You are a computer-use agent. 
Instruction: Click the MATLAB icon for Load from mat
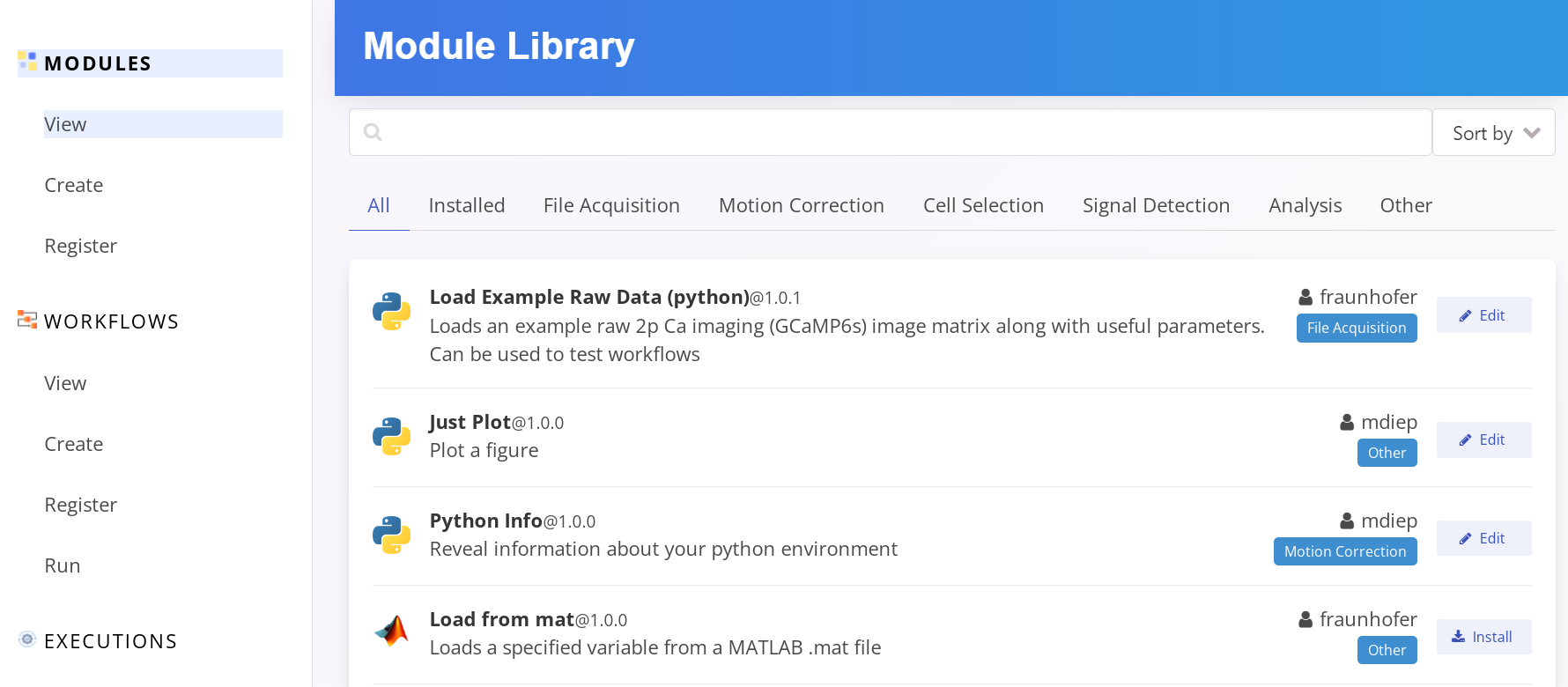point(391,632)
